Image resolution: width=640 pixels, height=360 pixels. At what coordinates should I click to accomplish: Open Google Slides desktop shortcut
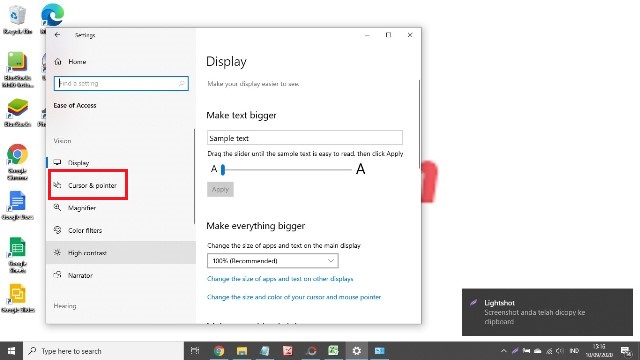click(17, 298)
